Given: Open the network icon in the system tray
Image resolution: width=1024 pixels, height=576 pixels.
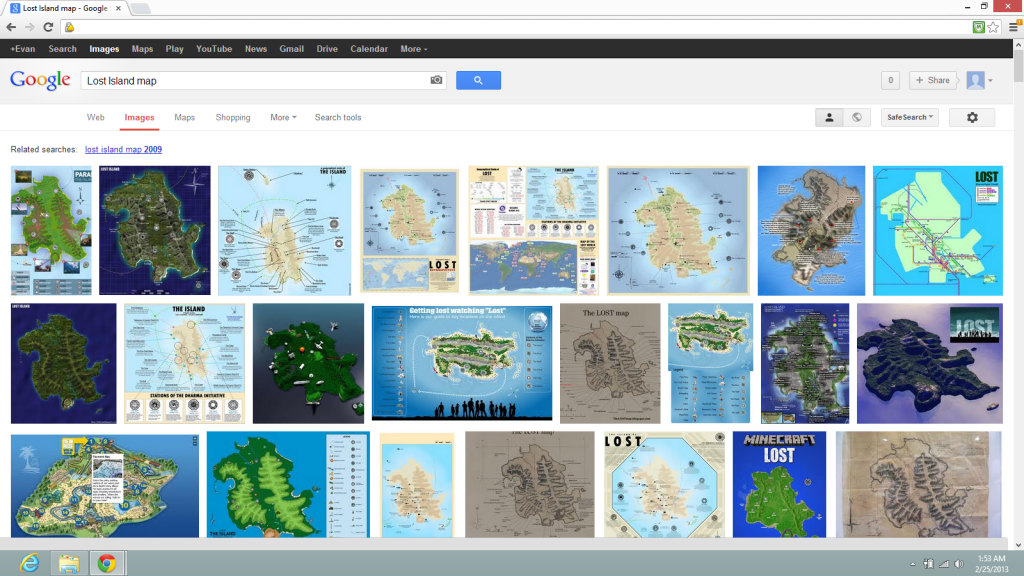Looking at the screenshot, I should point(944,564).
